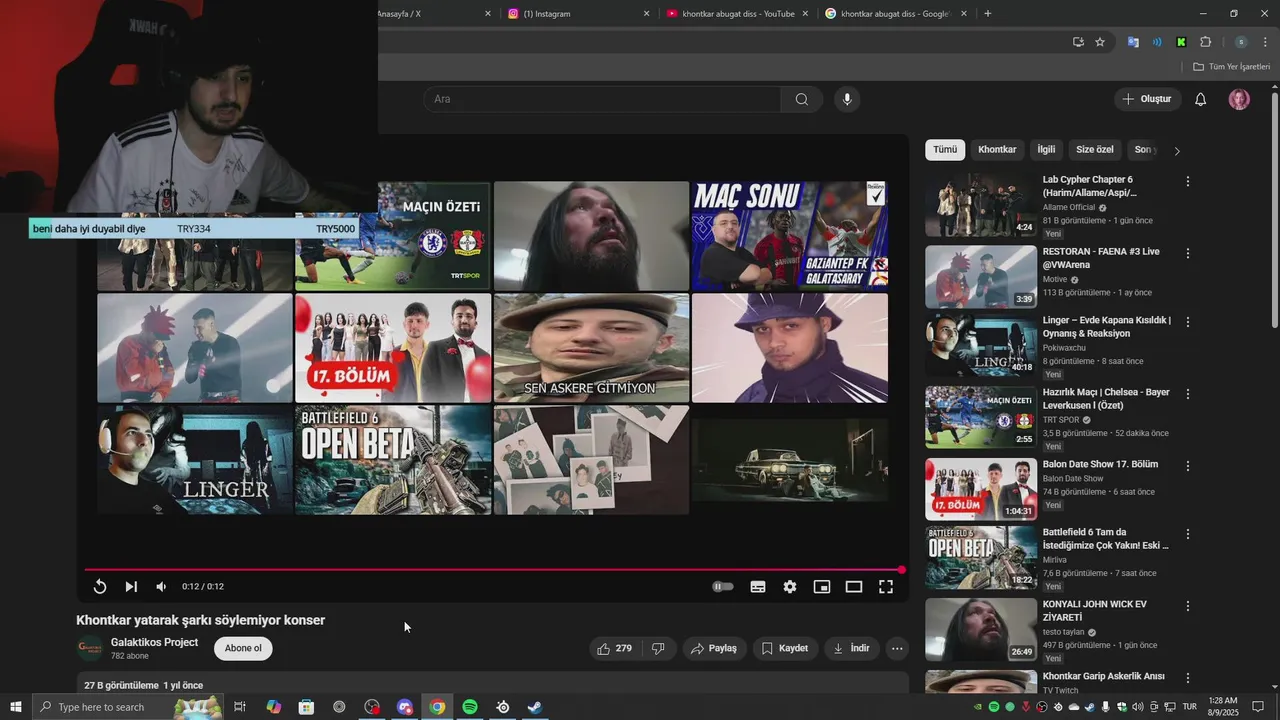Download video with İndir button
The height and width of the screenshot is (720, 1280).
tap(851, 648)
